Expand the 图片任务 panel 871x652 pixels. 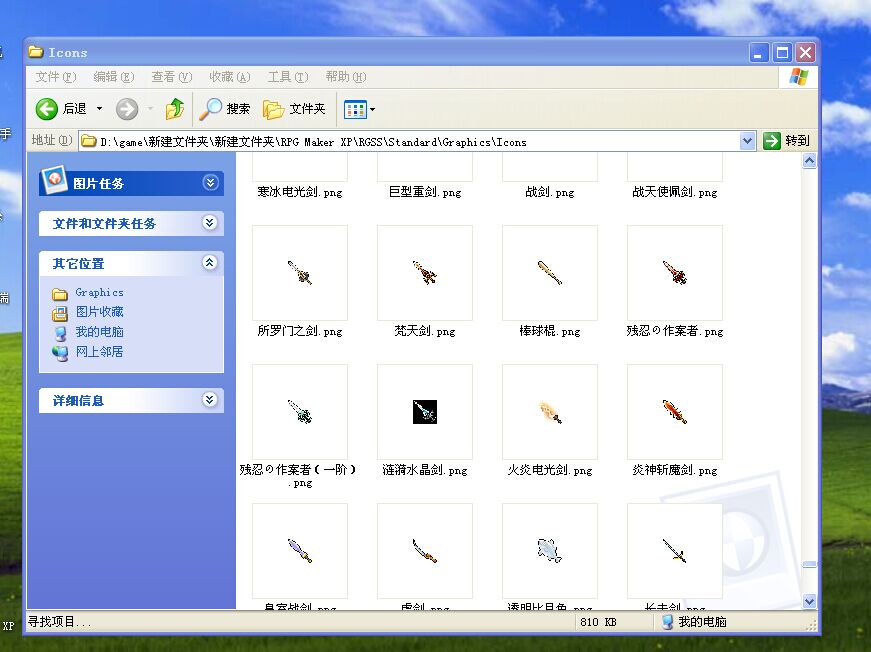click(x=210, y=183)
